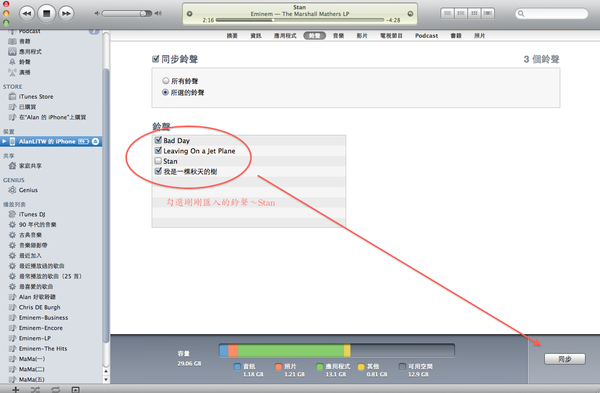Screen dimensions: 600x393
Task: Skip back with the rewind button
Action: coord(26,13)
